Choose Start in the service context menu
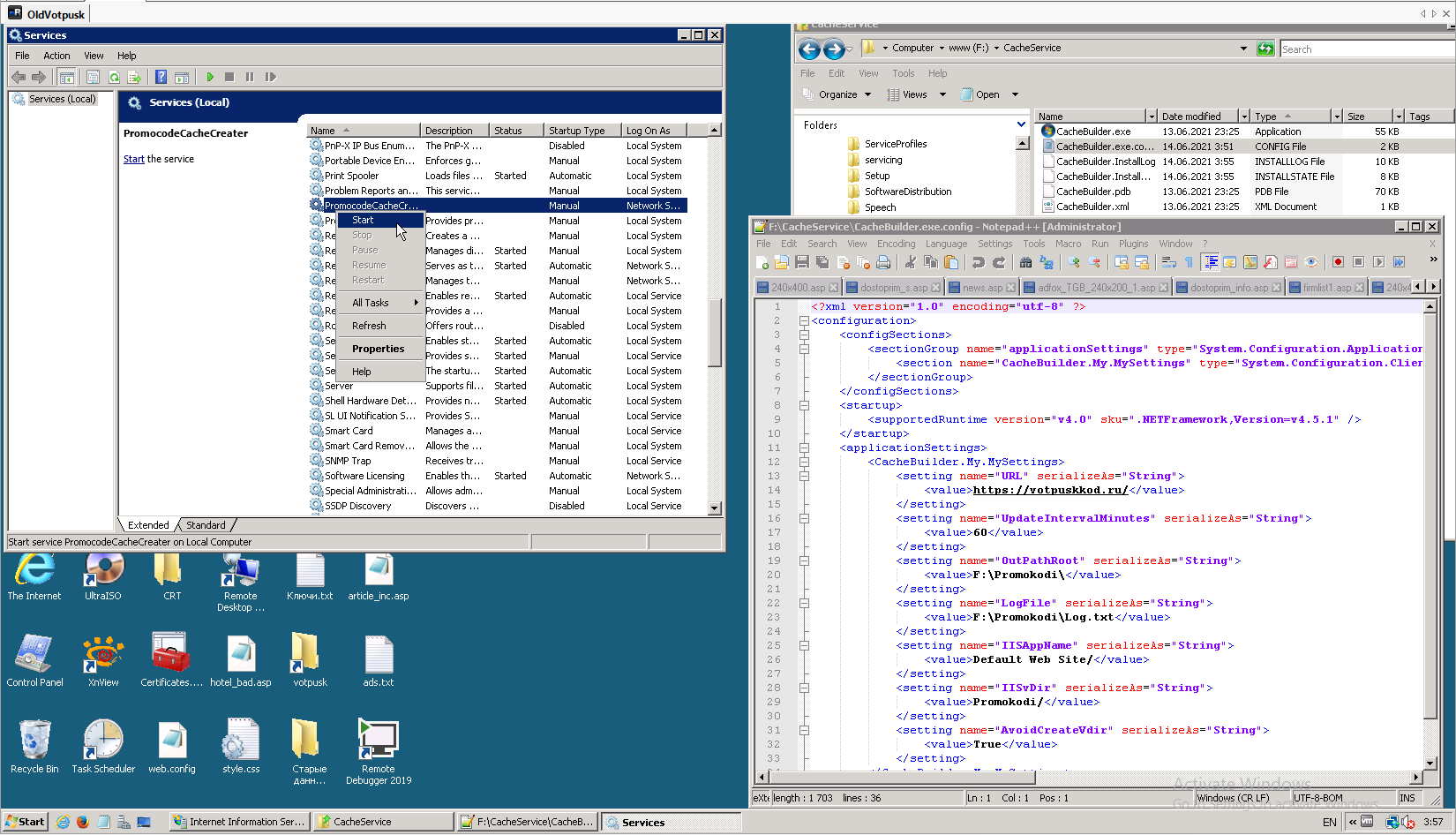Screen dimensions: 1456x835 (363, 220)
